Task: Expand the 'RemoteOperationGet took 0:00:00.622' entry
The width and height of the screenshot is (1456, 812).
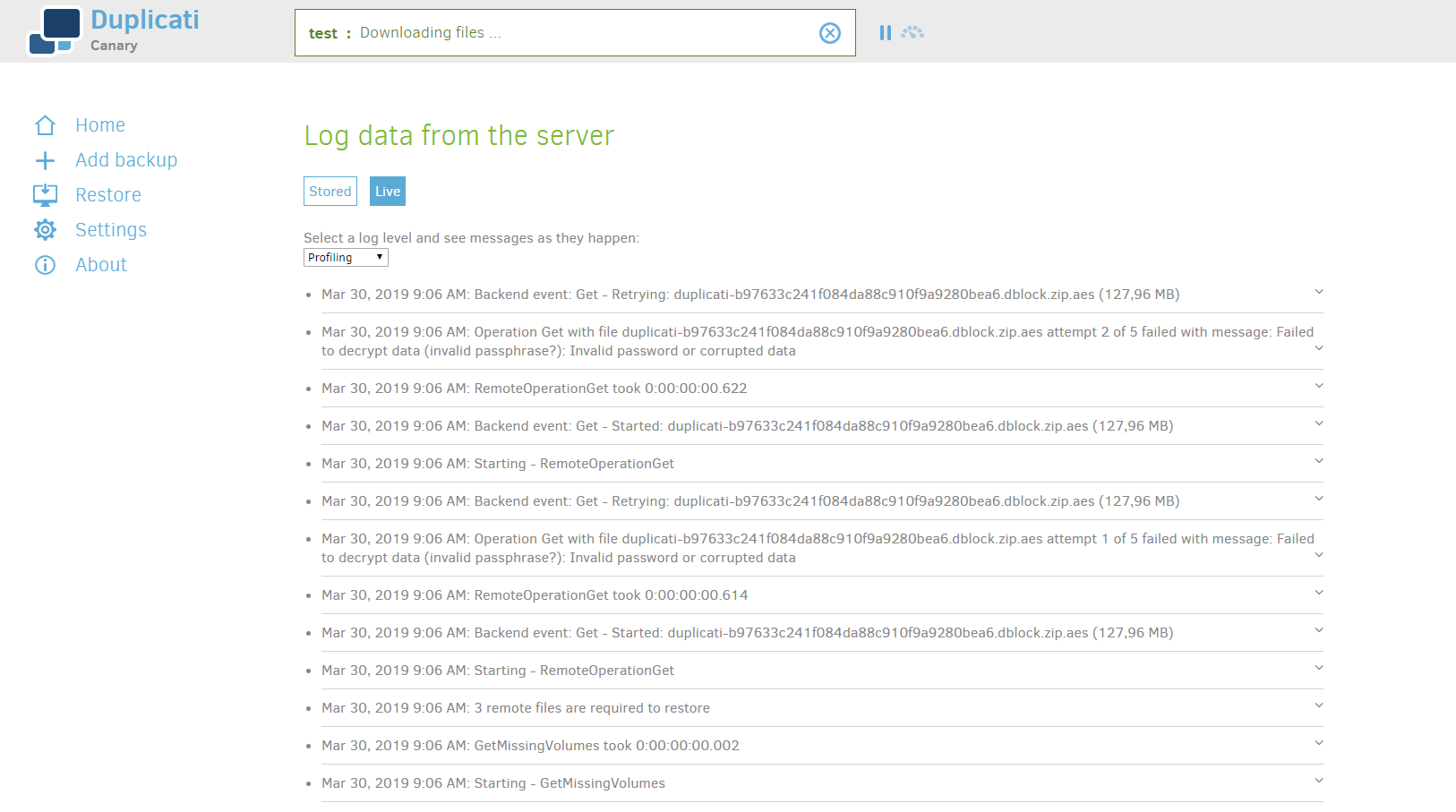Action: point(1318,386)
